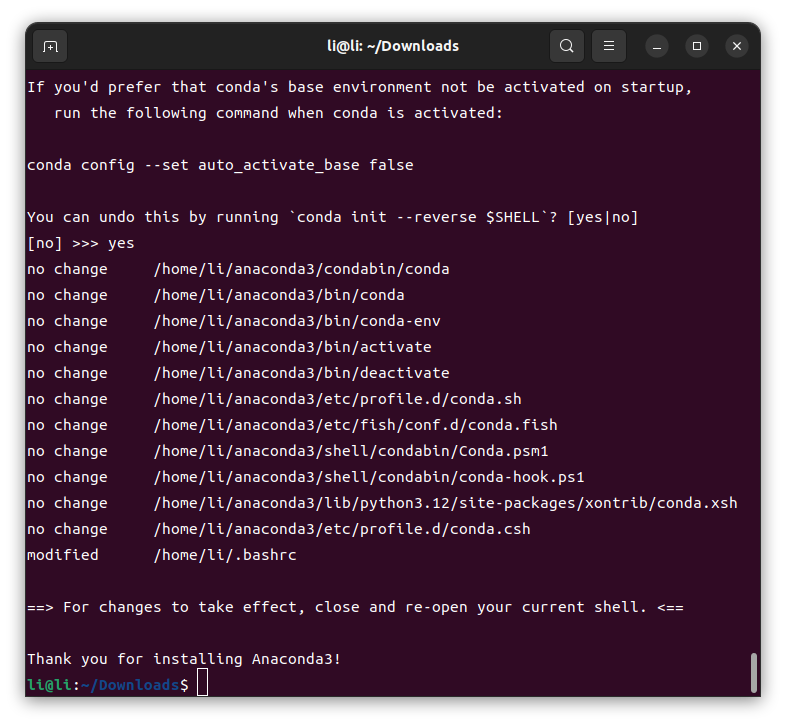Close the terminal window
The height and width of the screenshot is (725, 786).
(737, 46)
